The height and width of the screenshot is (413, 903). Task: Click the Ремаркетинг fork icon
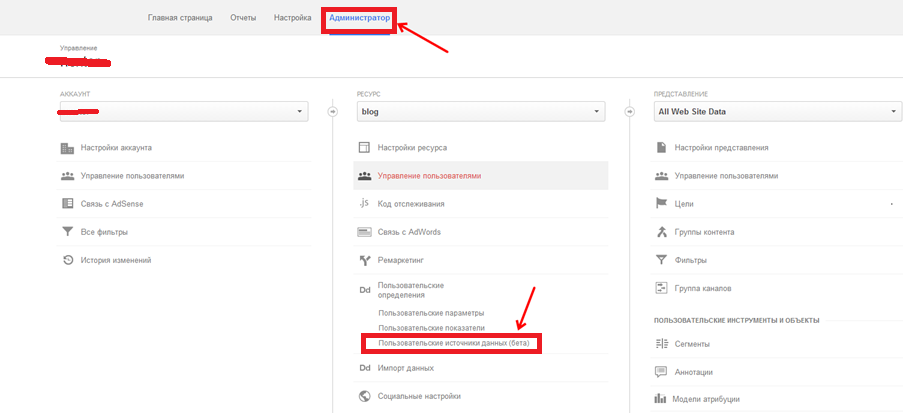coord(364,260)
